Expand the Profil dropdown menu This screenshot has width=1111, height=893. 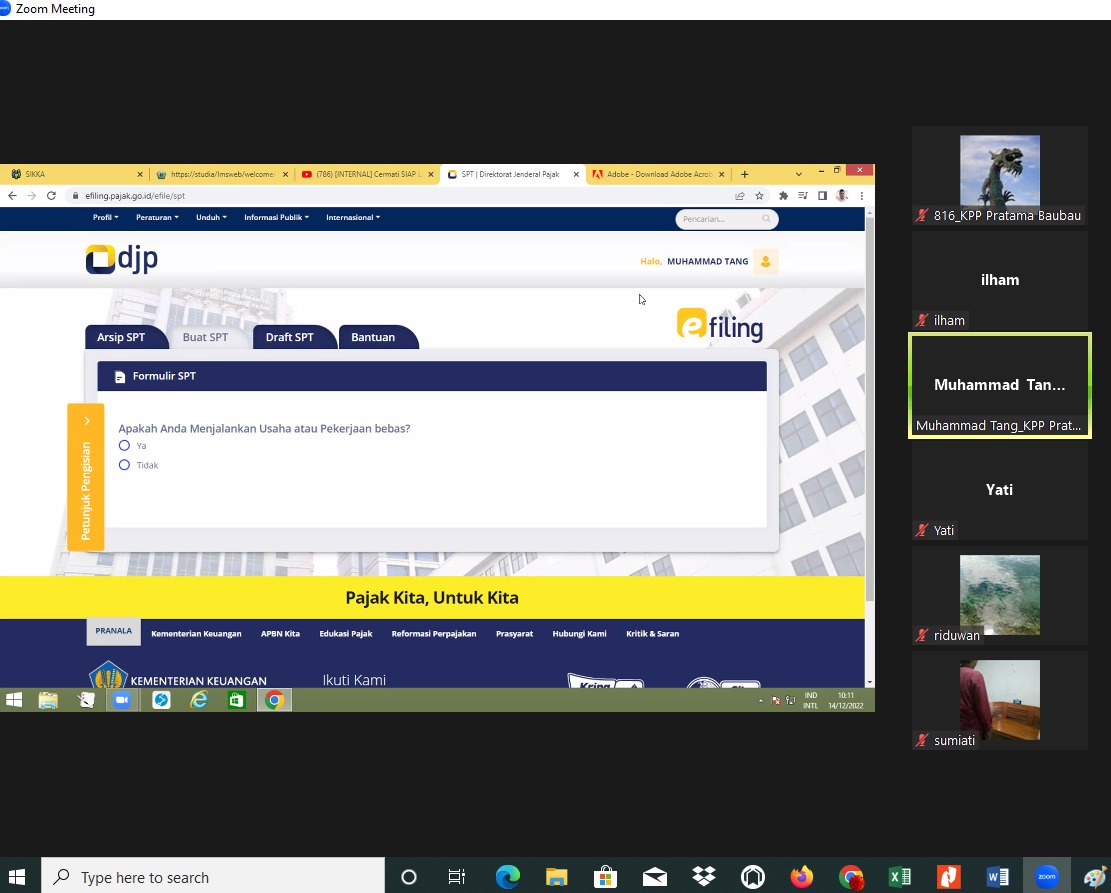105,217
